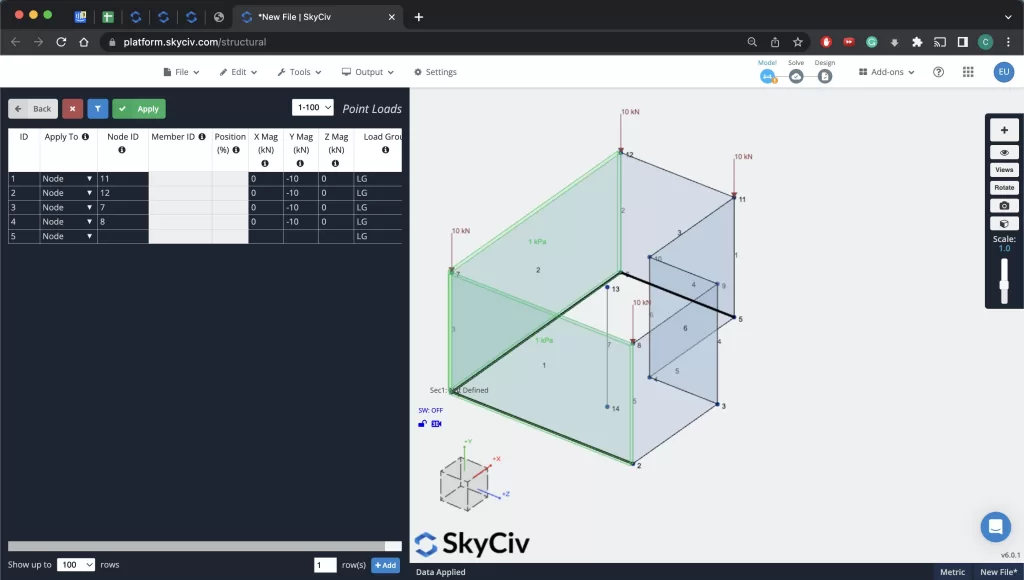Reload the browser page
Screen dimensions: 1024x580
61,42
